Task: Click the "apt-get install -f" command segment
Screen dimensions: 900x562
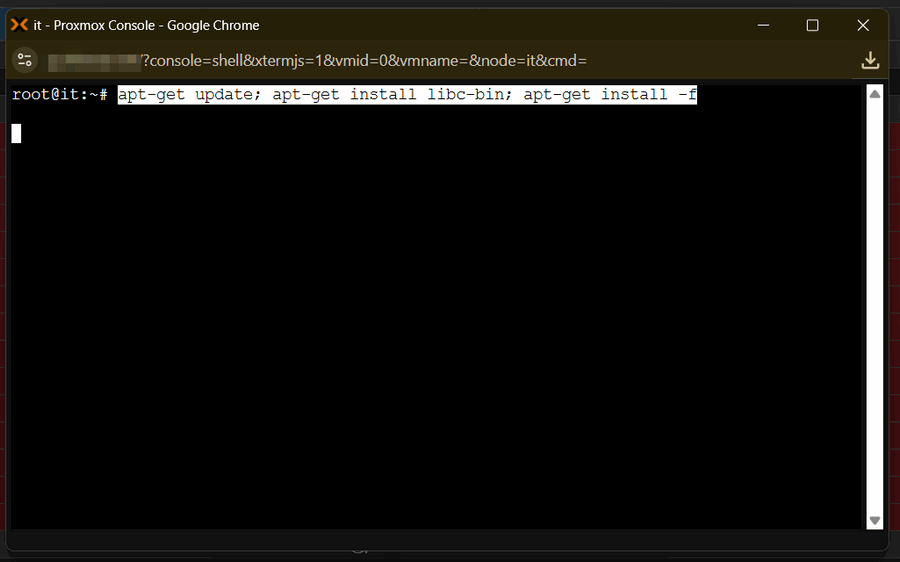Action: pyautogui.click(x=610, y=94)
